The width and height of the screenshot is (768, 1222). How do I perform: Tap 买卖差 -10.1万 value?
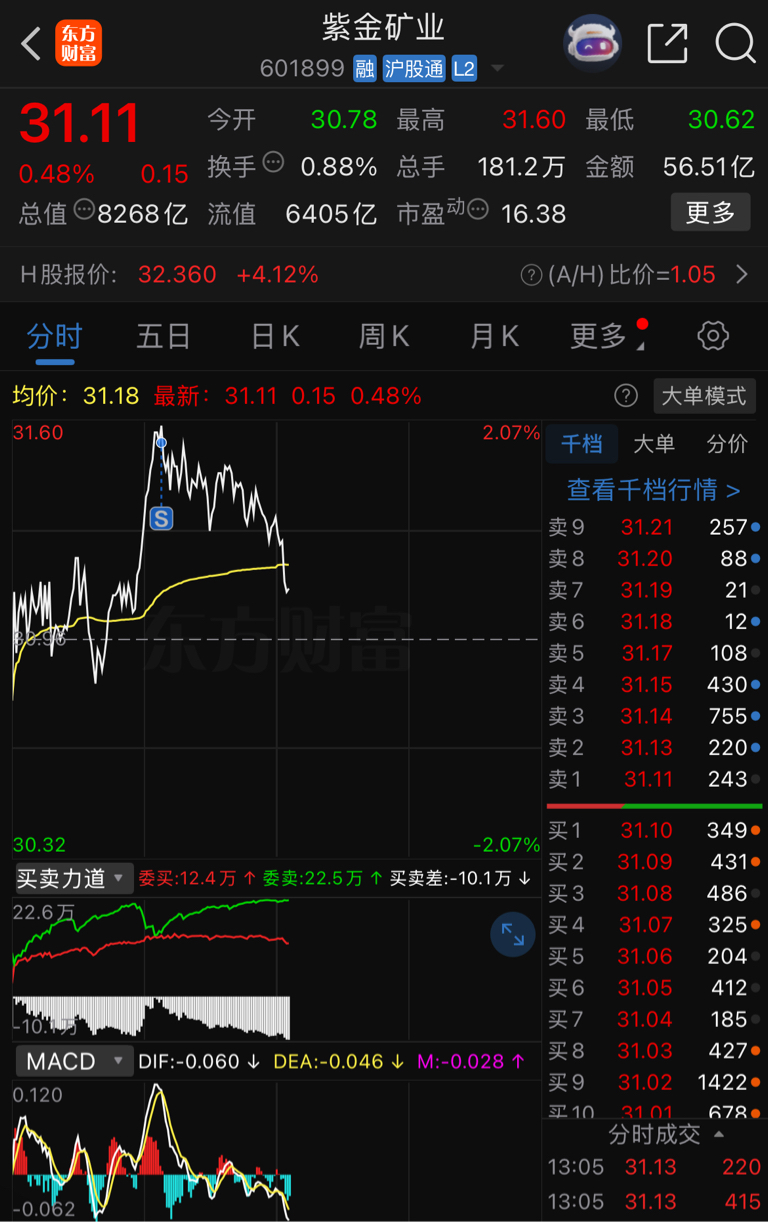point(461,878)
